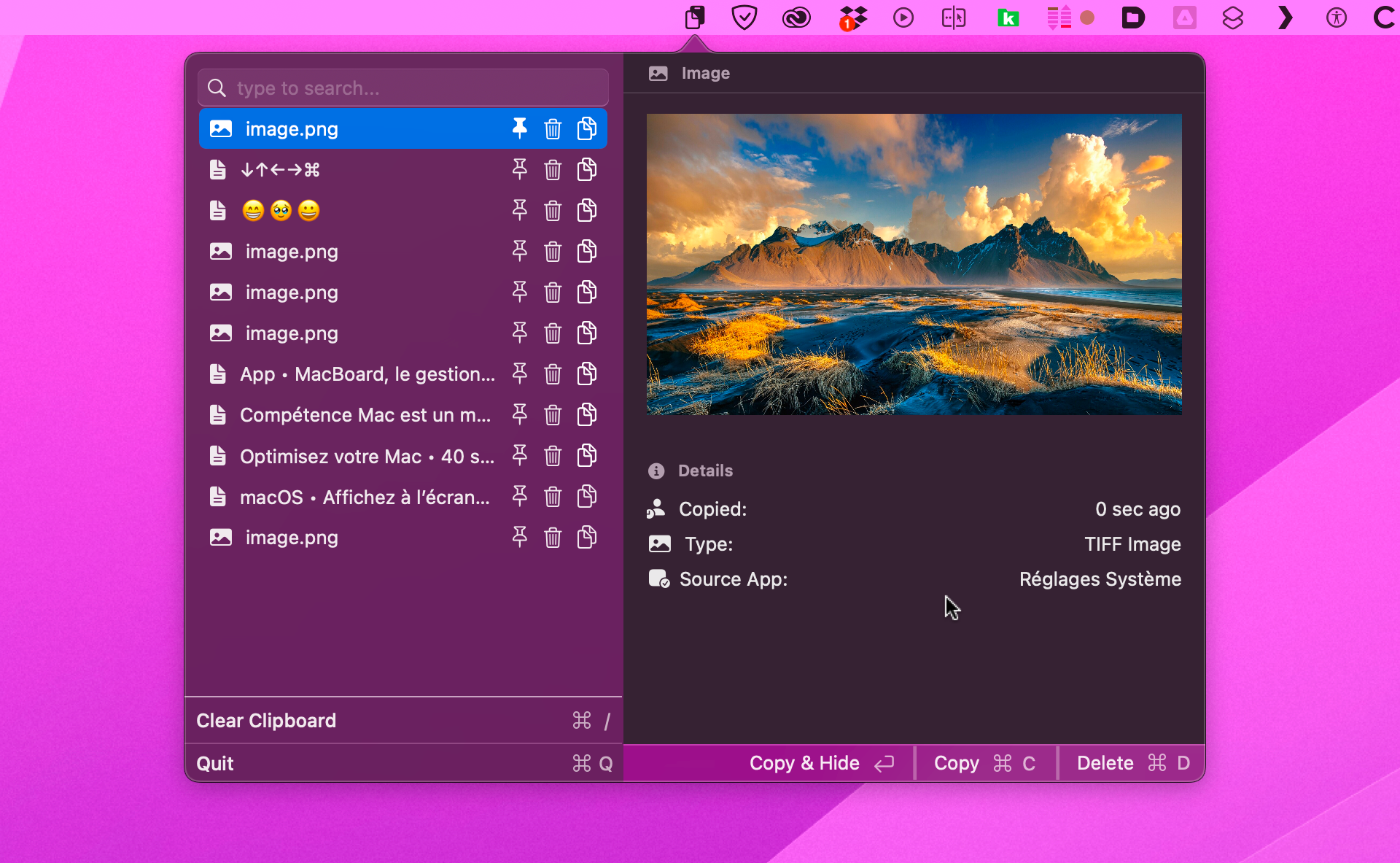1400x863 pixels.
Task: Click the Copy ⌘C button
Action: (984, 763)
